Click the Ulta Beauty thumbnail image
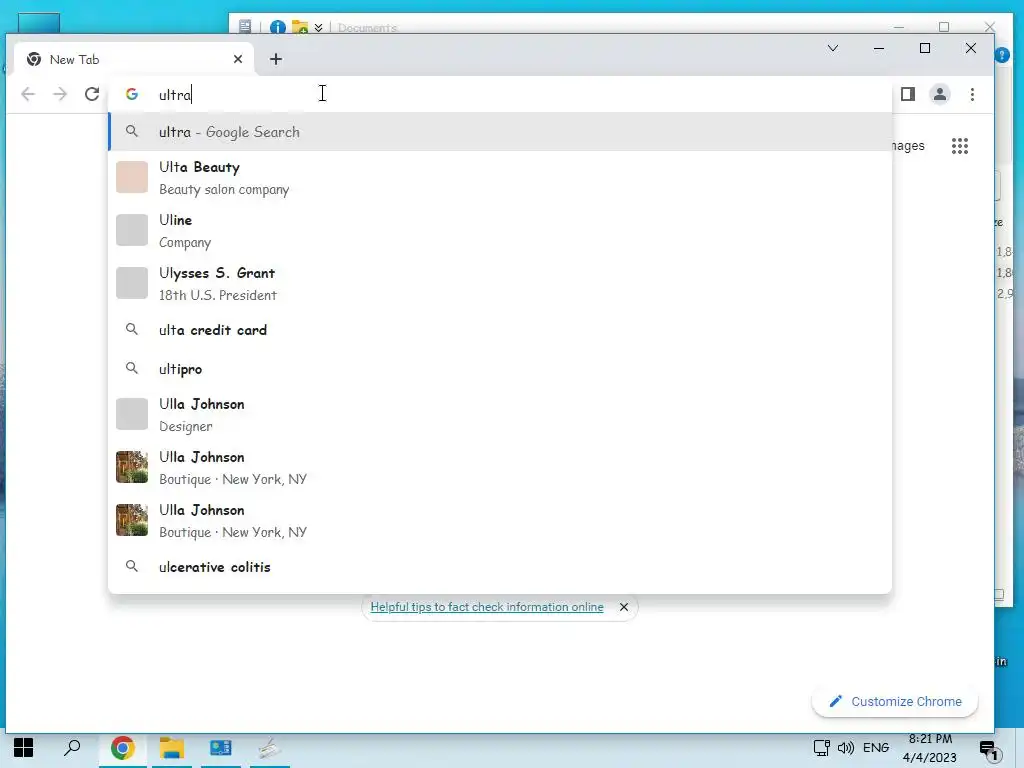Screen dimensions: 1024x768 132,178
